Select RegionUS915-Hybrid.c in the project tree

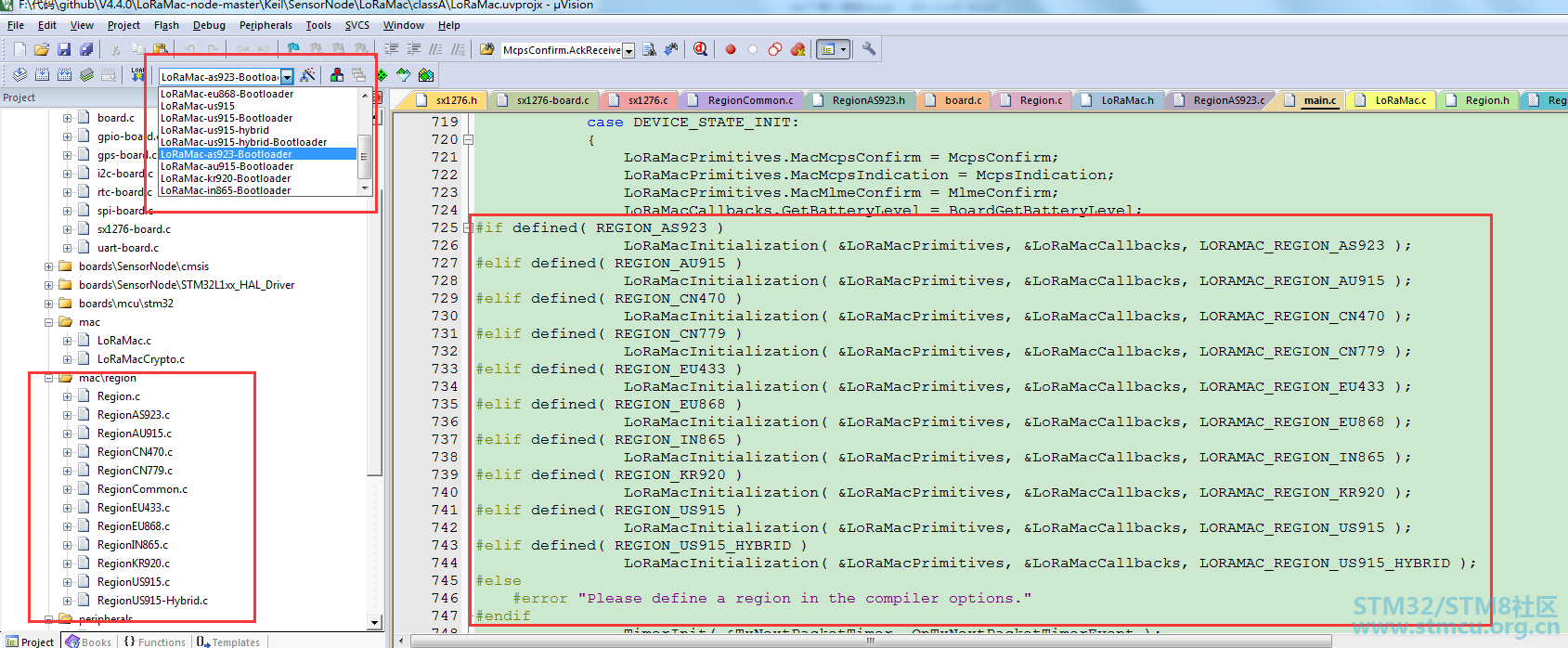[152, 601]
